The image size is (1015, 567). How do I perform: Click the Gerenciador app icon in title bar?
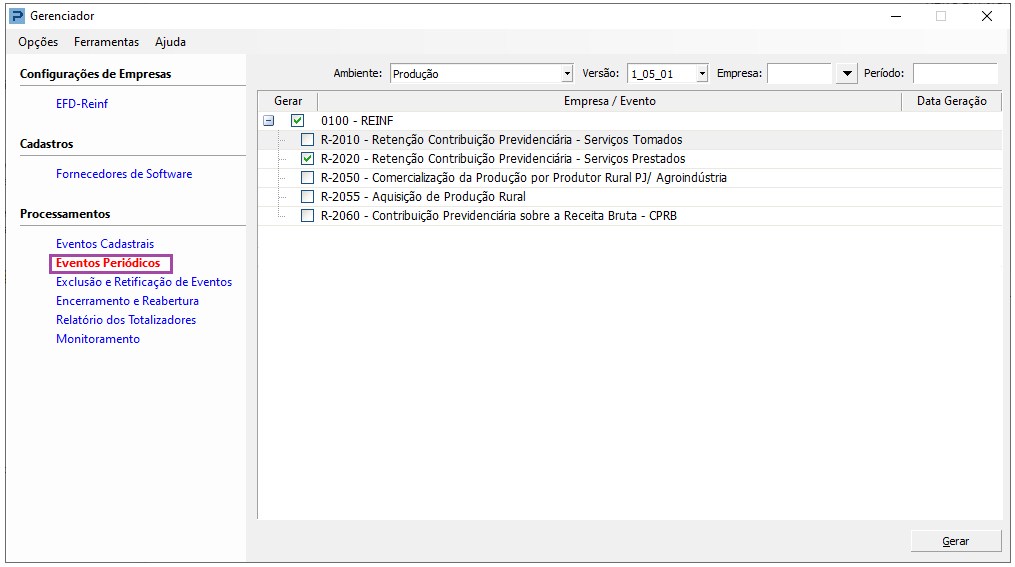click(x=17, y=16)
